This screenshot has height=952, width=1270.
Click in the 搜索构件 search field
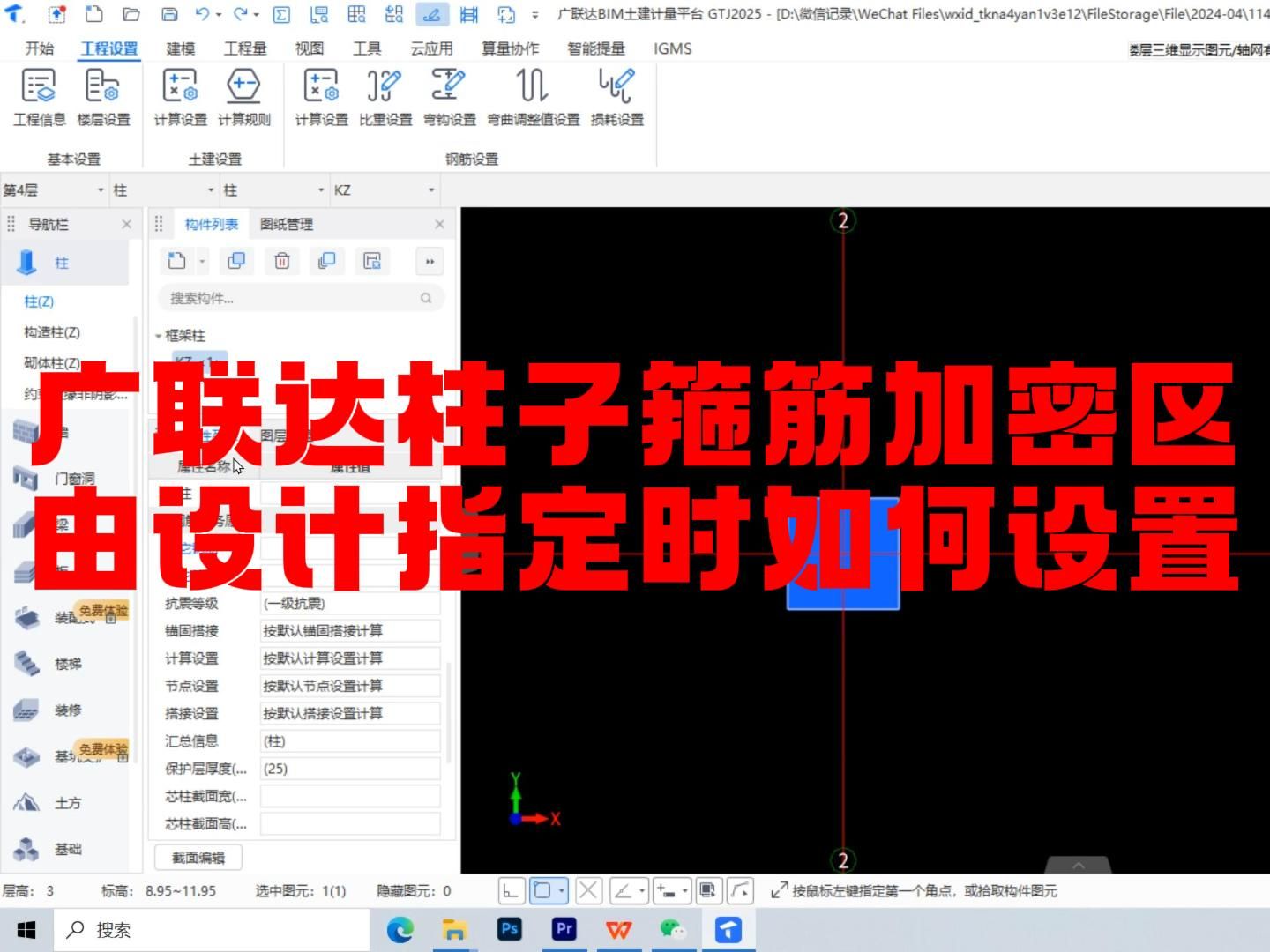[291, 298]
